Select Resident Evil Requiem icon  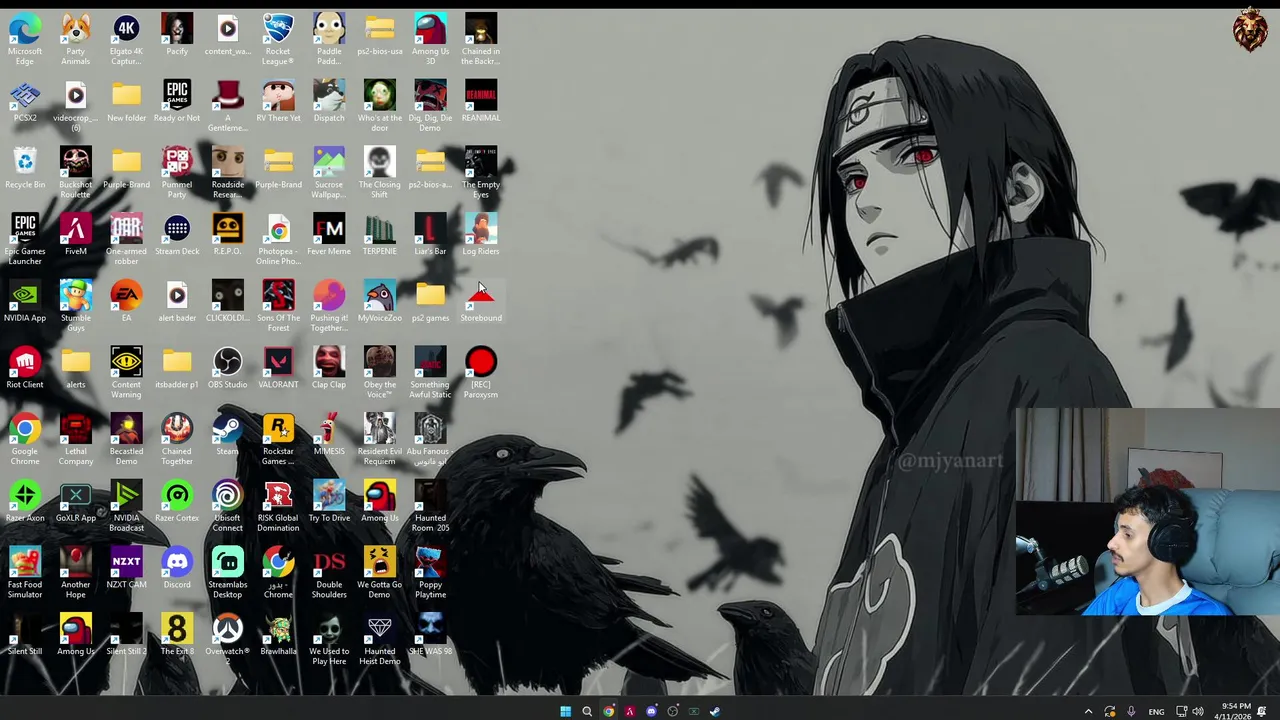(x=380, y=440)
